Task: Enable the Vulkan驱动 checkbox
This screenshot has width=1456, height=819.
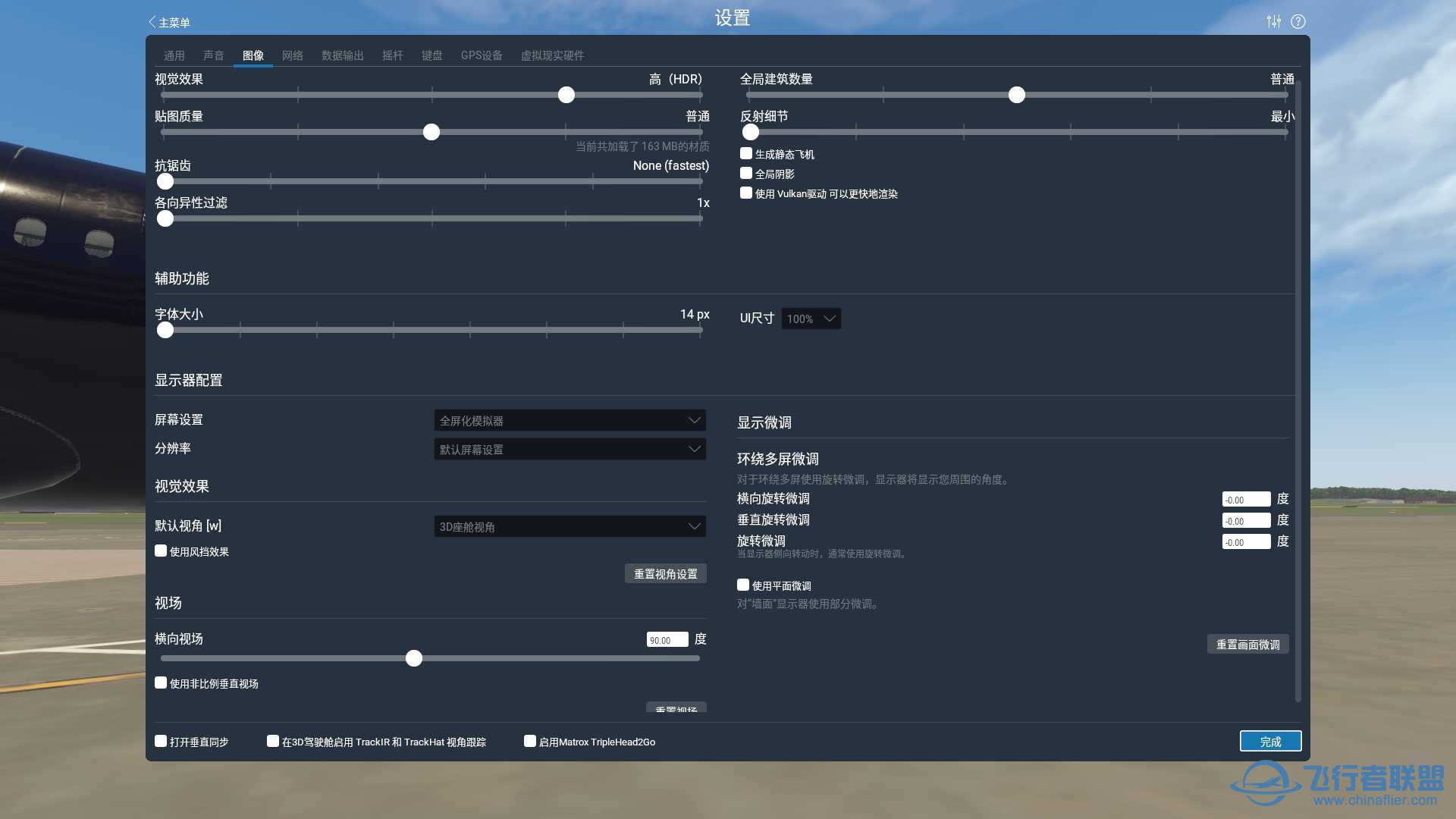Action: click(746, 193)
